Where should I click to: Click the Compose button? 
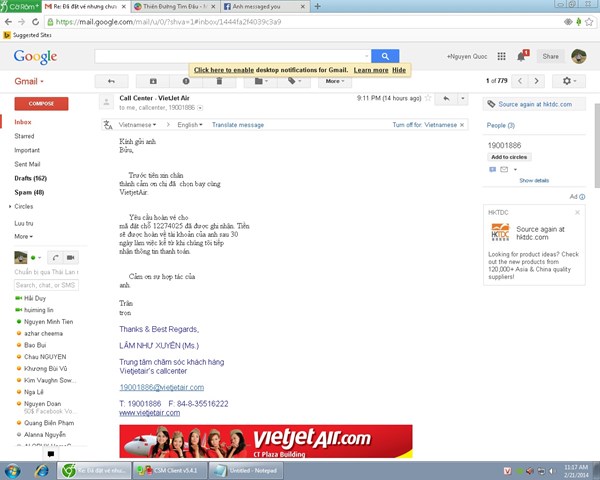(x=41, y=104)
